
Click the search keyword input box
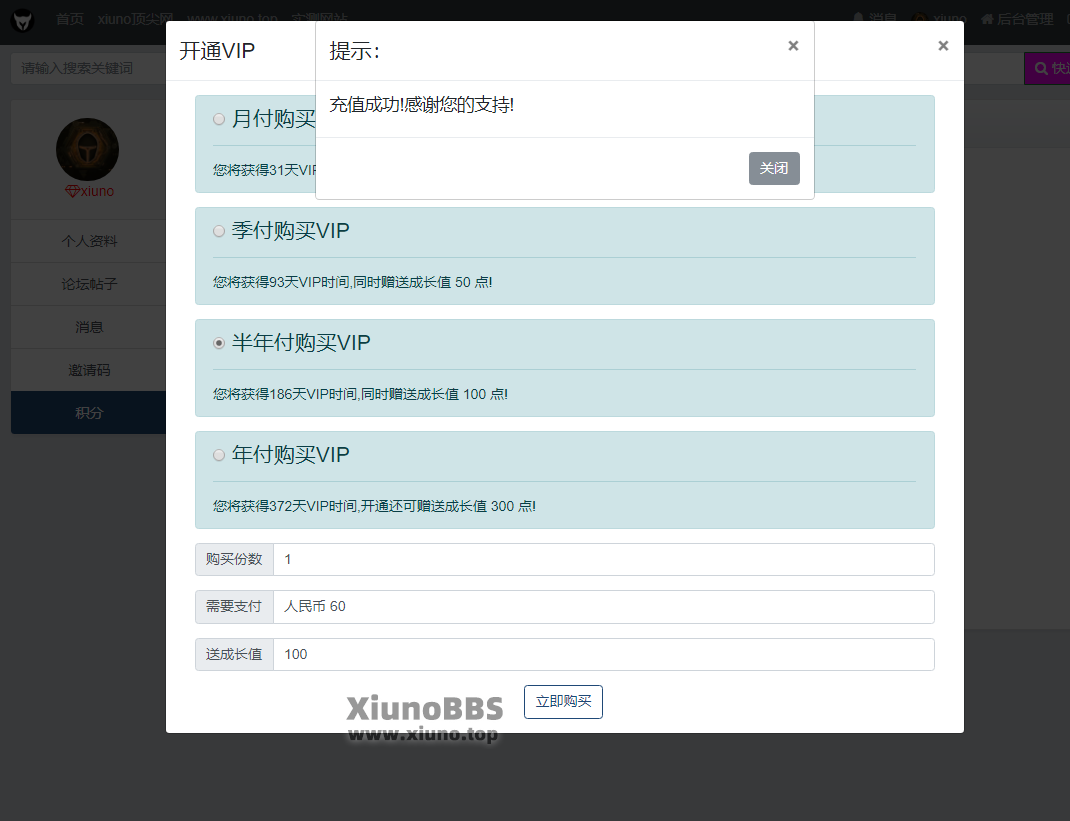point(88,68)
